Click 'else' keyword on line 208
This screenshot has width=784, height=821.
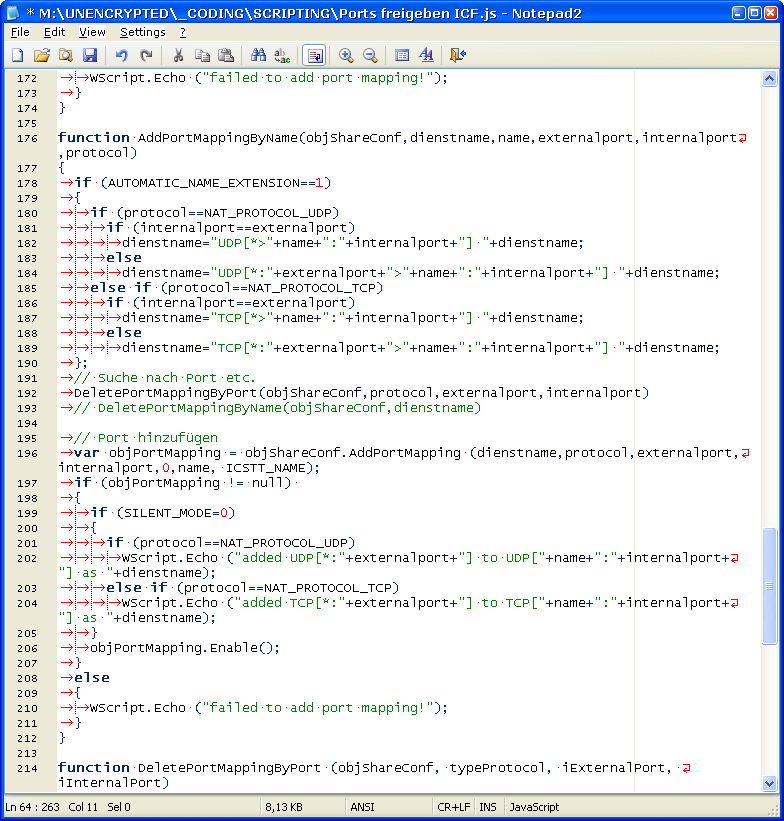coord(92,678)
